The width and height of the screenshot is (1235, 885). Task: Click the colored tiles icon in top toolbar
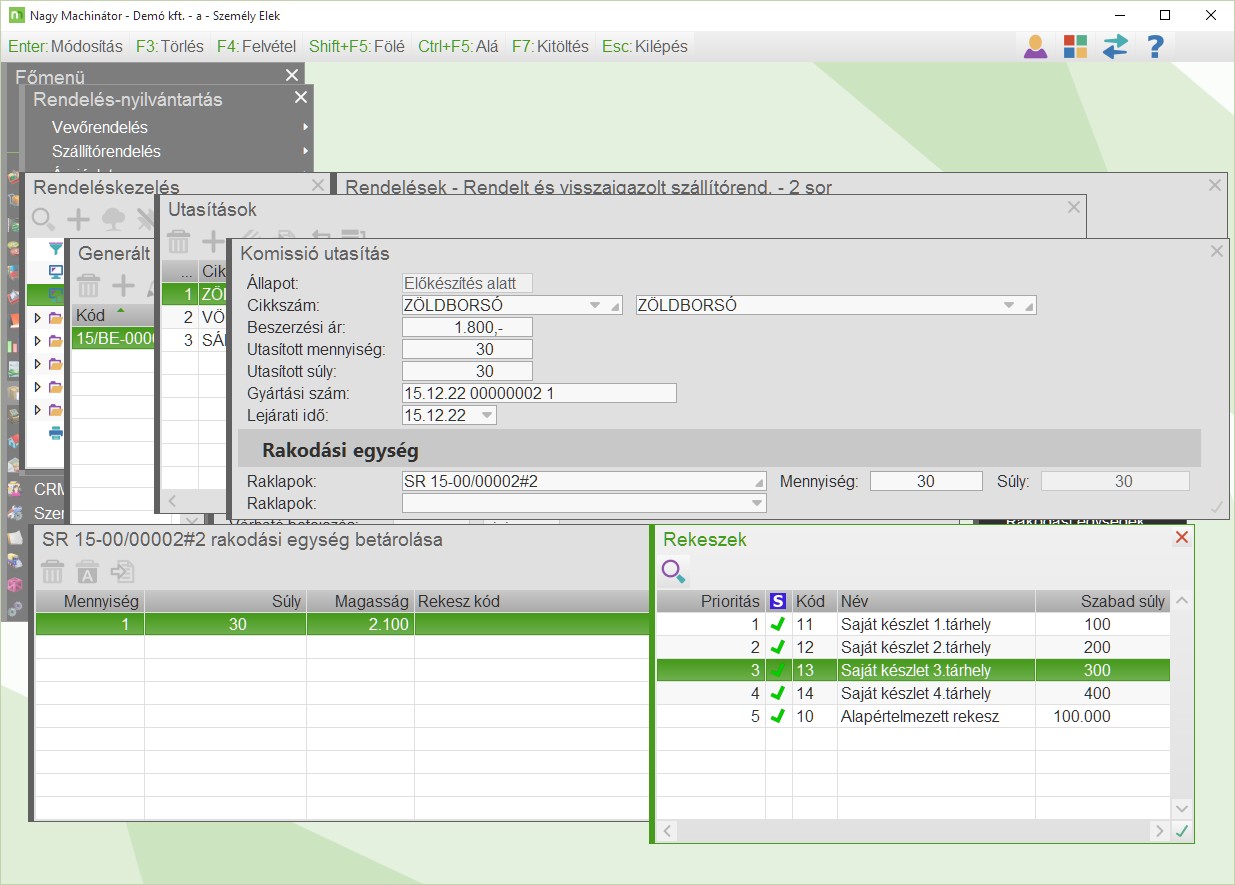tap(1075, 46)
